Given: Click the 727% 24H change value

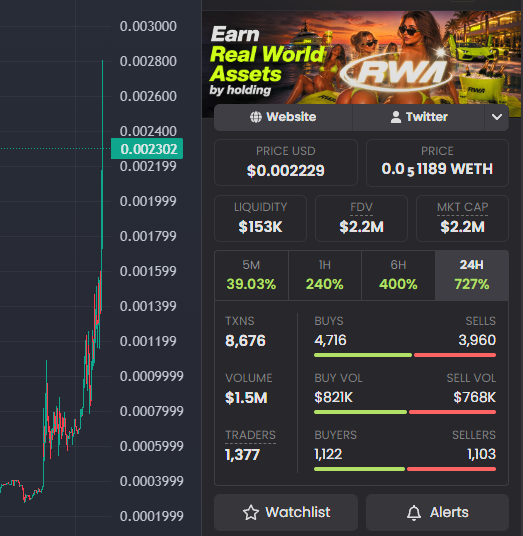Looking at the screenshot, I should [472, 284].
